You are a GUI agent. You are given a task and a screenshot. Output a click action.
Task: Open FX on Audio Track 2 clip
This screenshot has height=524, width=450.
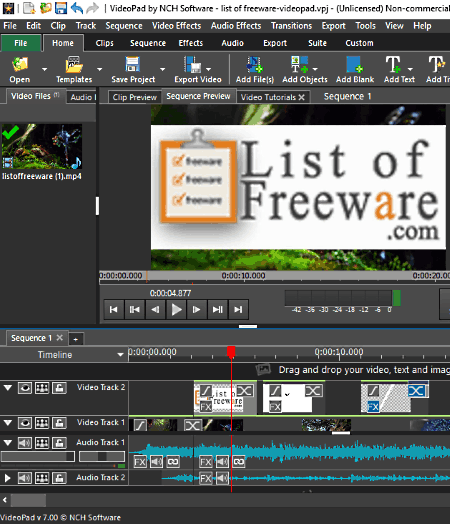(206, 478)
